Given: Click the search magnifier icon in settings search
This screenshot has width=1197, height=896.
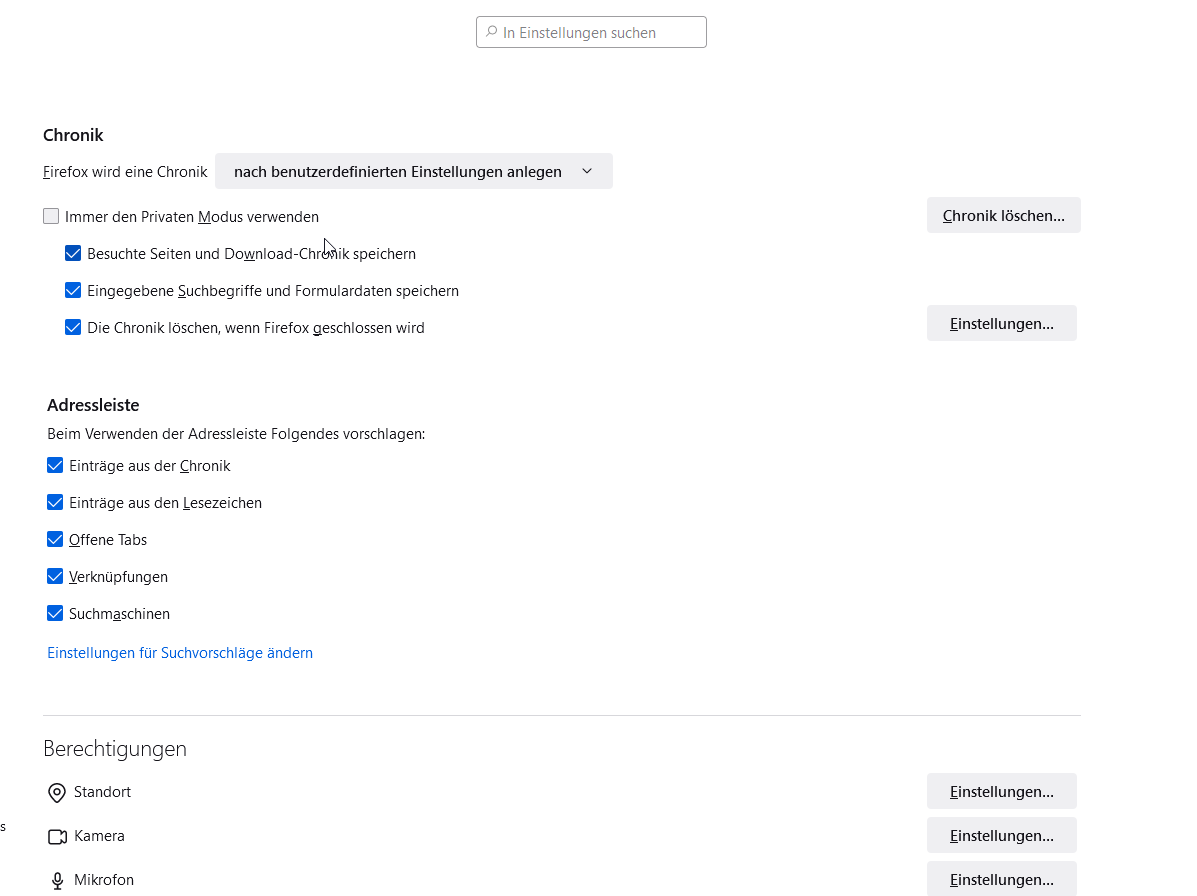Looking at the screenshot, I should tap(491, 32).
